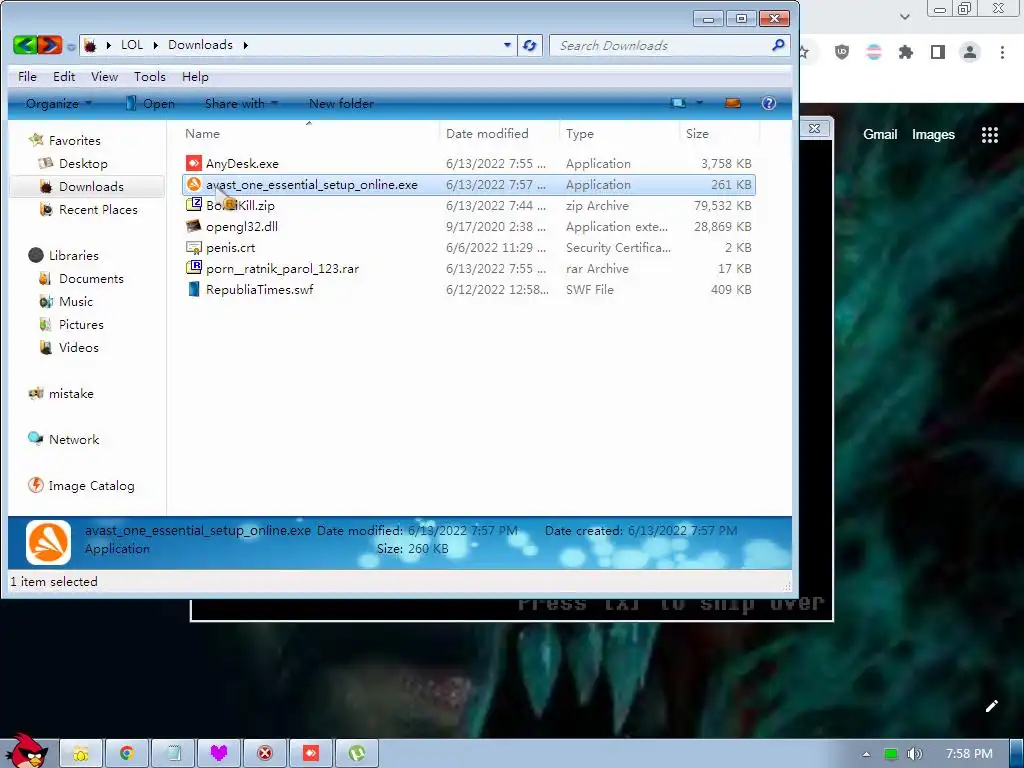Open the recent pages dropdown arrow
The image size is (1024, 768).
pos(70,46)
